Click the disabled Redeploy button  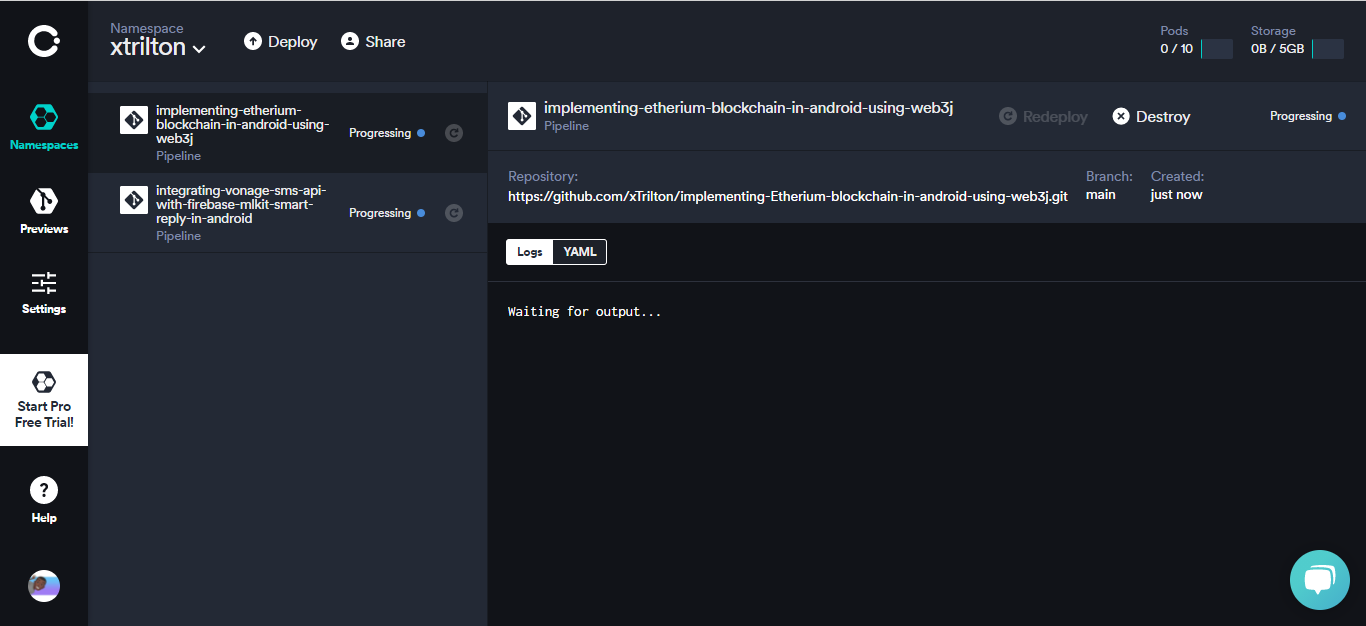coord(1043,116)
